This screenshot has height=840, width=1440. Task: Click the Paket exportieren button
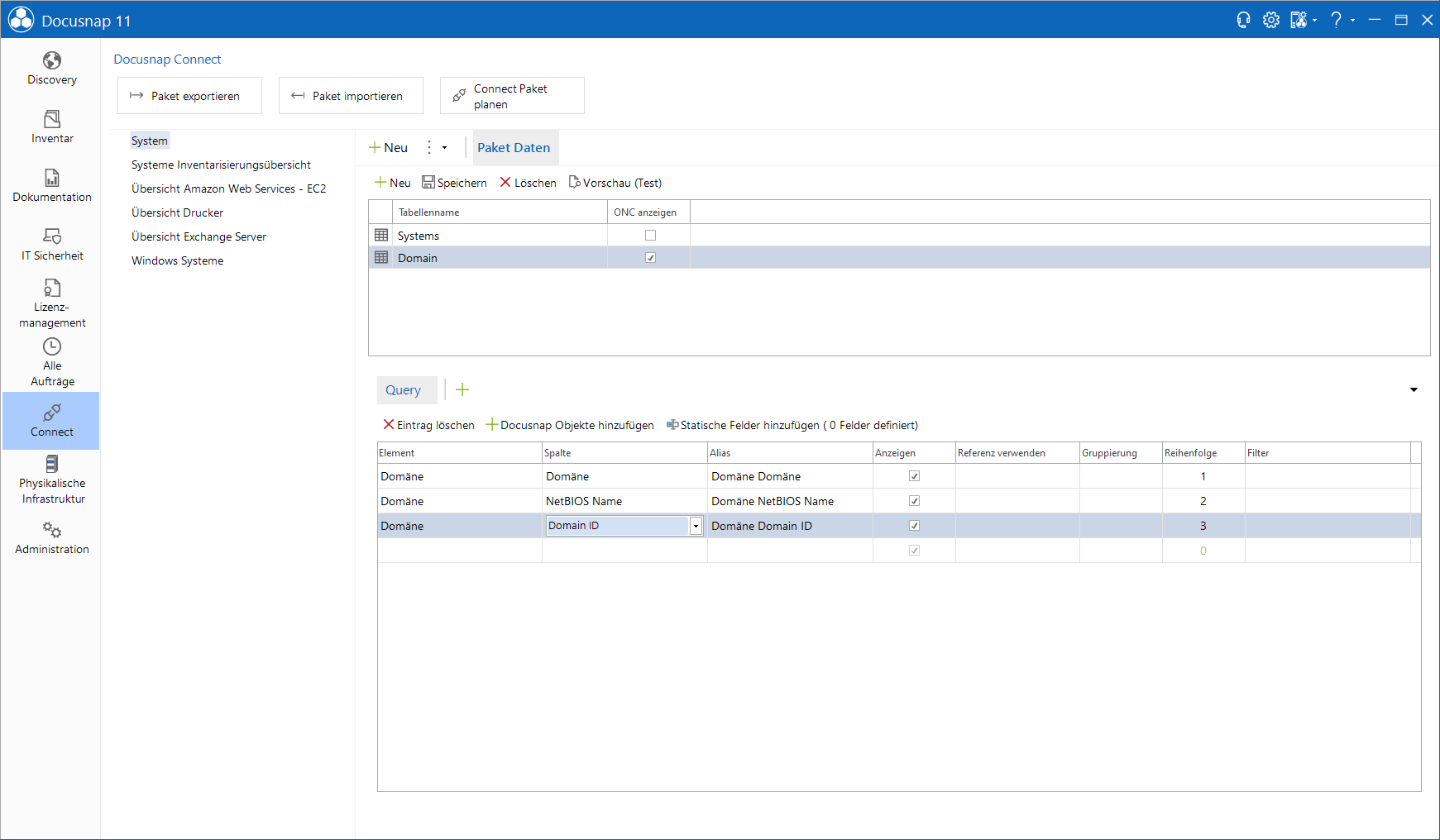[x=190, y=96]
